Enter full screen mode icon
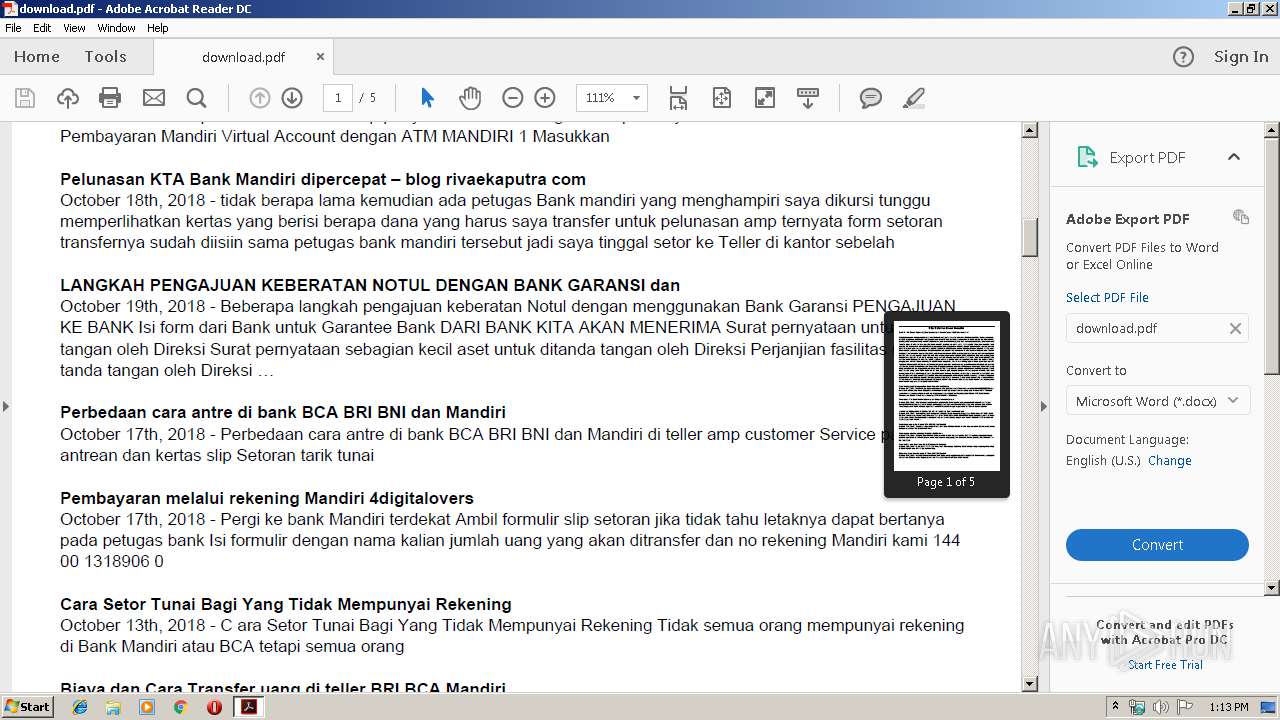Viewport: 1280px width, 720px height. (765, 98)
